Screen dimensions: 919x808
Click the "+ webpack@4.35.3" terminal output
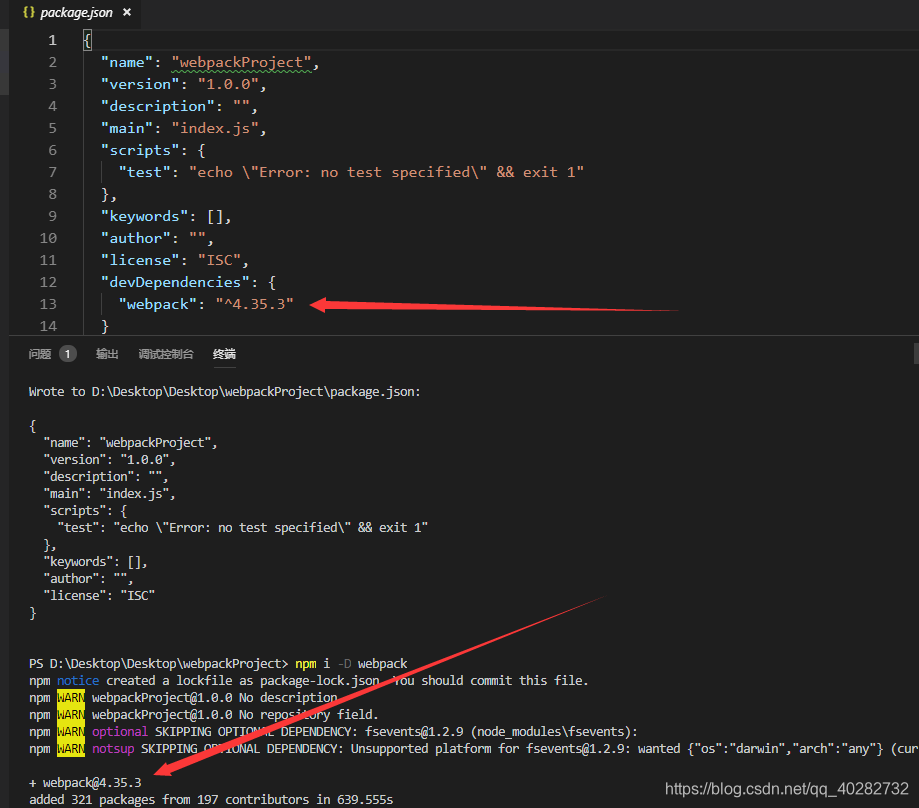(85, 782)
